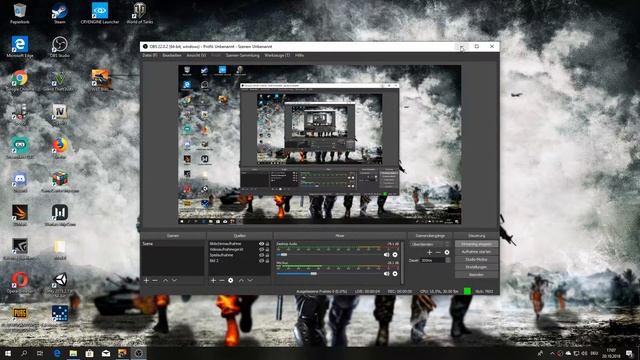Select the PUBG desktop shortcut
Screen dimensions: 640x360
pyautogui.click(x=19, y=316)
